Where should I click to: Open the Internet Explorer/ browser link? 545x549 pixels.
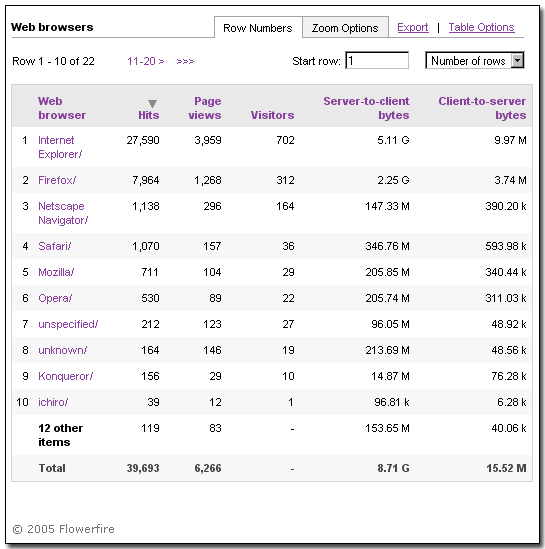pyautogui.click(x=60, y=147)
